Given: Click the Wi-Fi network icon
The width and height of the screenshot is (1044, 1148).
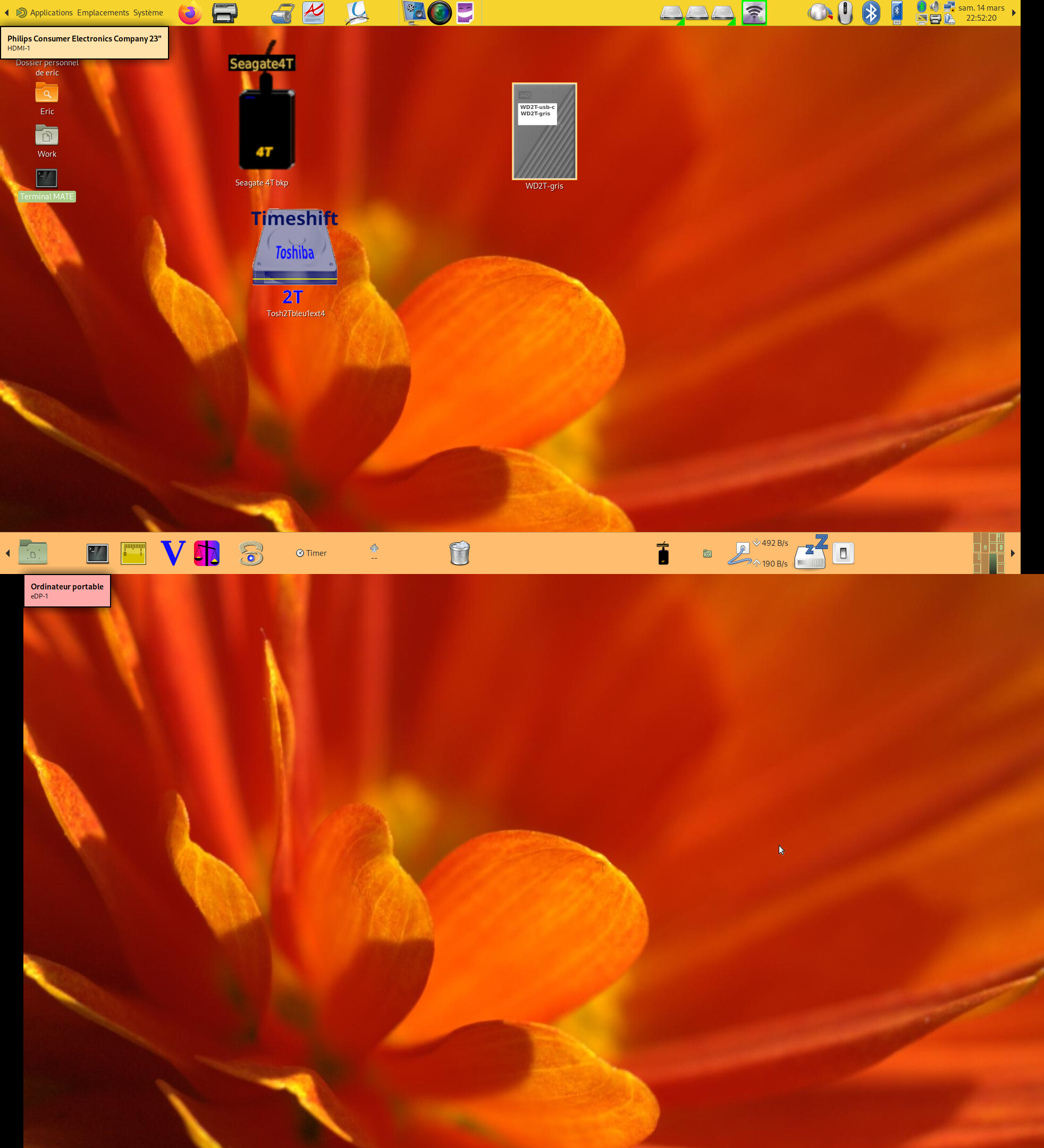Looking at the screenshot, I should pyautogui.click(x=754, y=13).
